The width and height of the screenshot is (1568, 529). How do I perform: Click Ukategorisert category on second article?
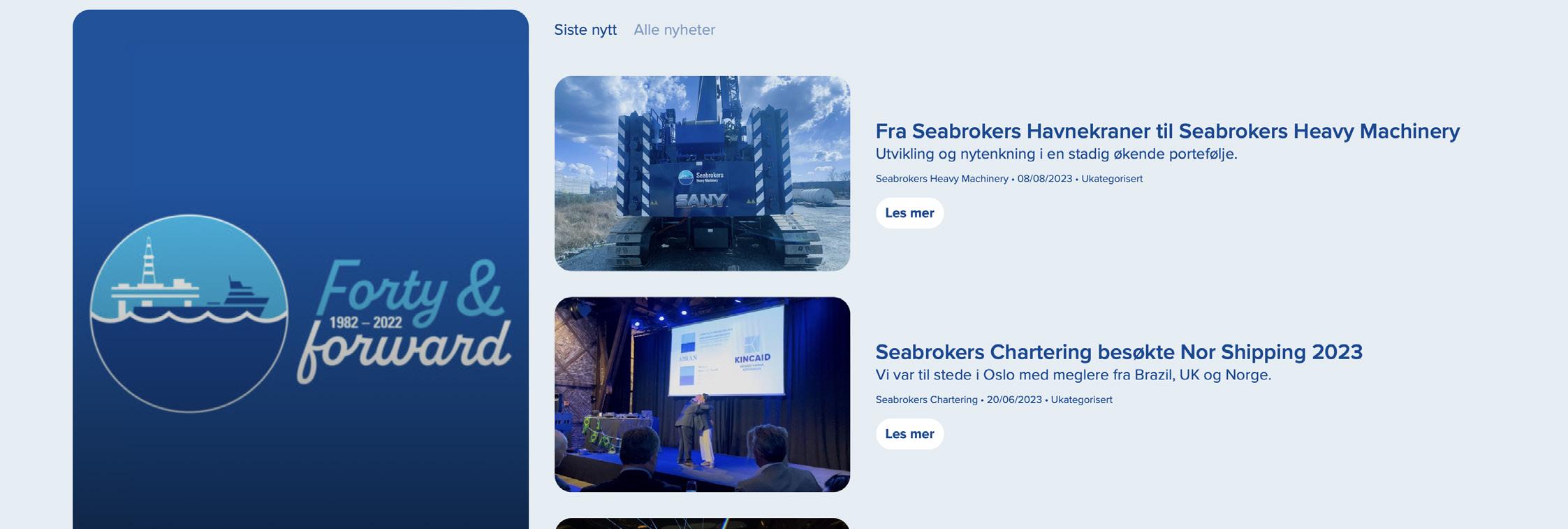tap(1081, 400)
